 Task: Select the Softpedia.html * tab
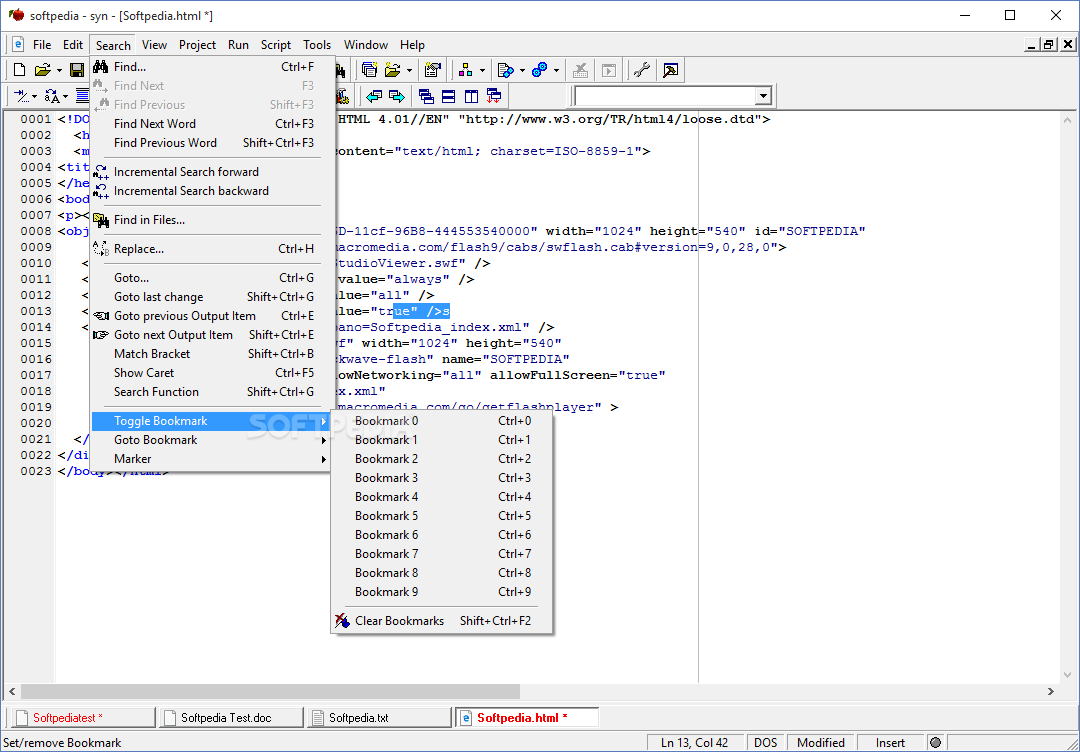527,718
